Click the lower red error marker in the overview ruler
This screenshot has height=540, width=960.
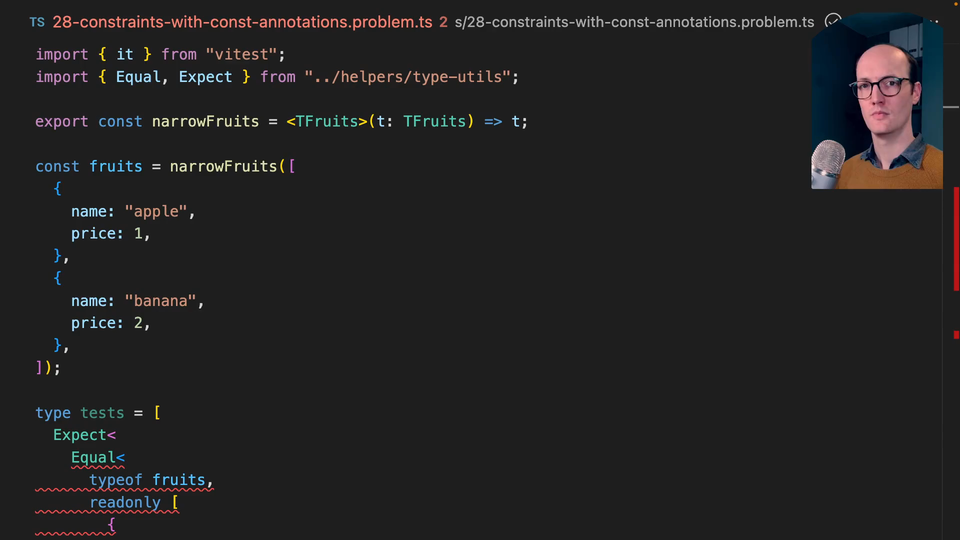[956, 335]
